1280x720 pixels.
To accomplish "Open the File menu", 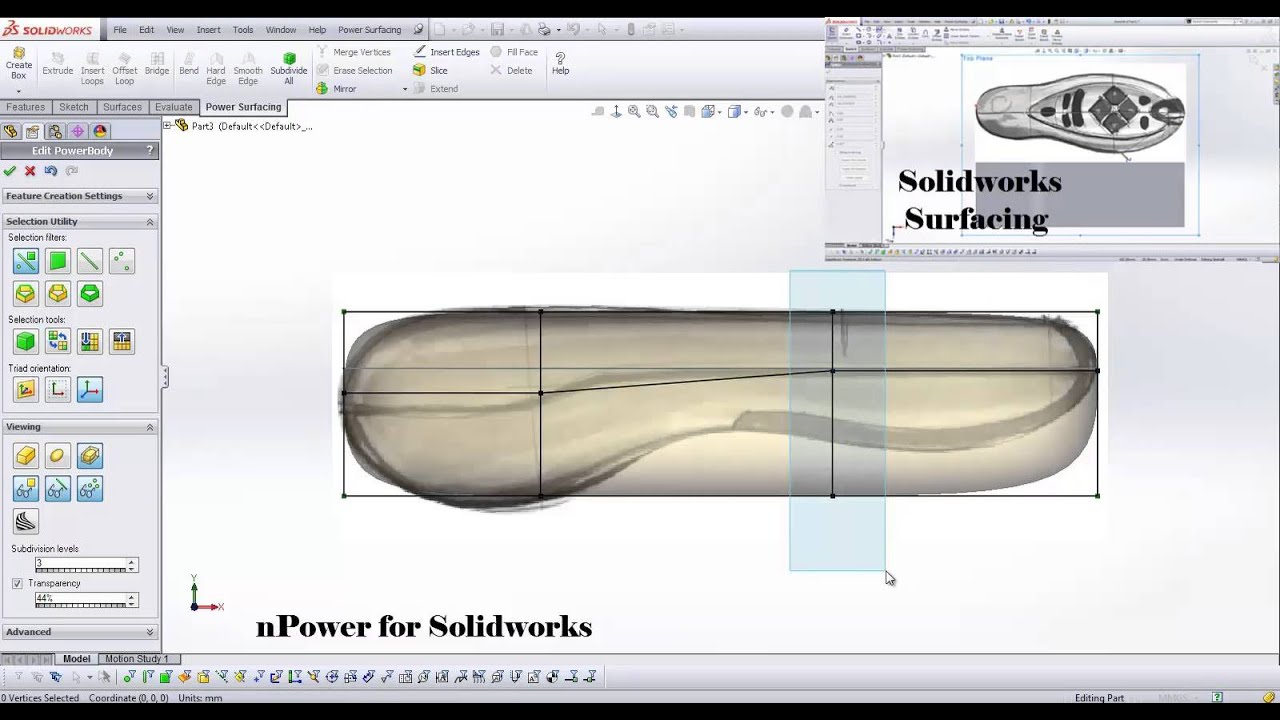I will click(120, 30).
